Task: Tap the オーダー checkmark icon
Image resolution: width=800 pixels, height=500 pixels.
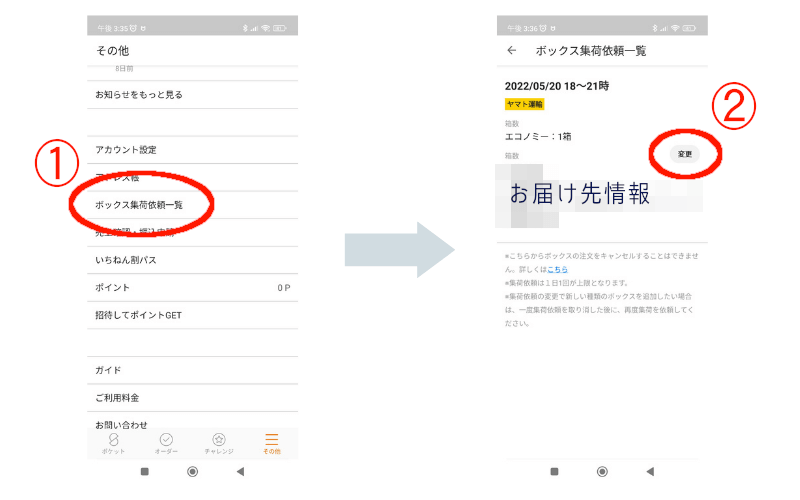Action: pyautogui.click(x=166, y=440)
